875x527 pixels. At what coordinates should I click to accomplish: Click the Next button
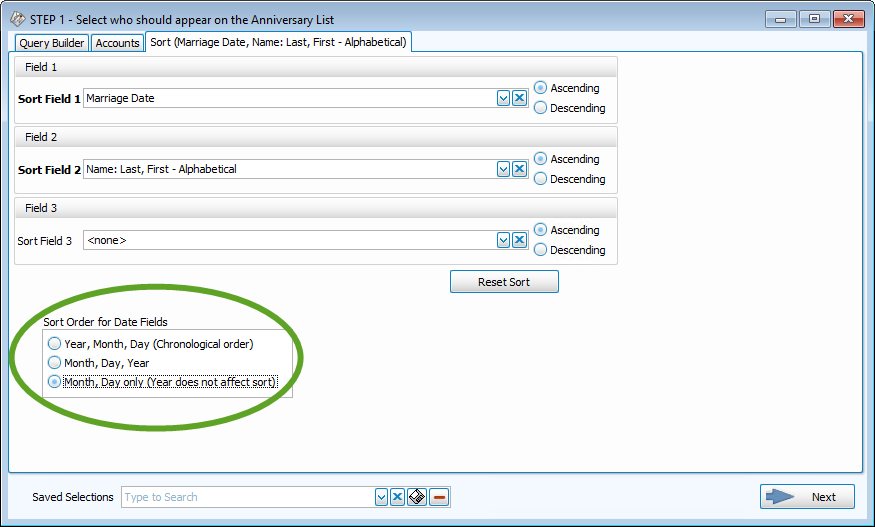point(807,497)
